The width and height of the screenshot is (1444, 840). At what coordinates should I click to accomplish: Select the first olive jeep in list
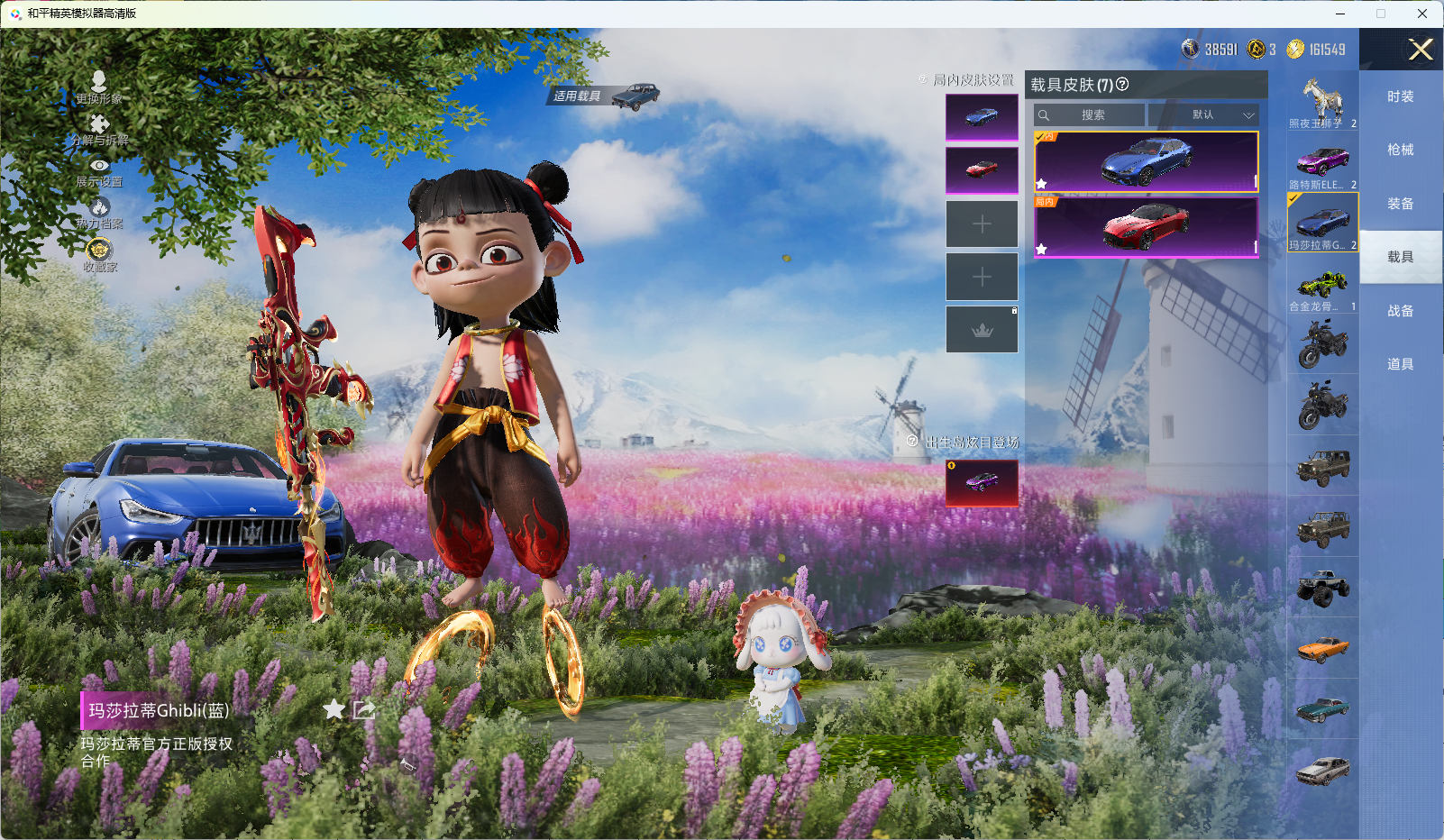coord(1322,467)
